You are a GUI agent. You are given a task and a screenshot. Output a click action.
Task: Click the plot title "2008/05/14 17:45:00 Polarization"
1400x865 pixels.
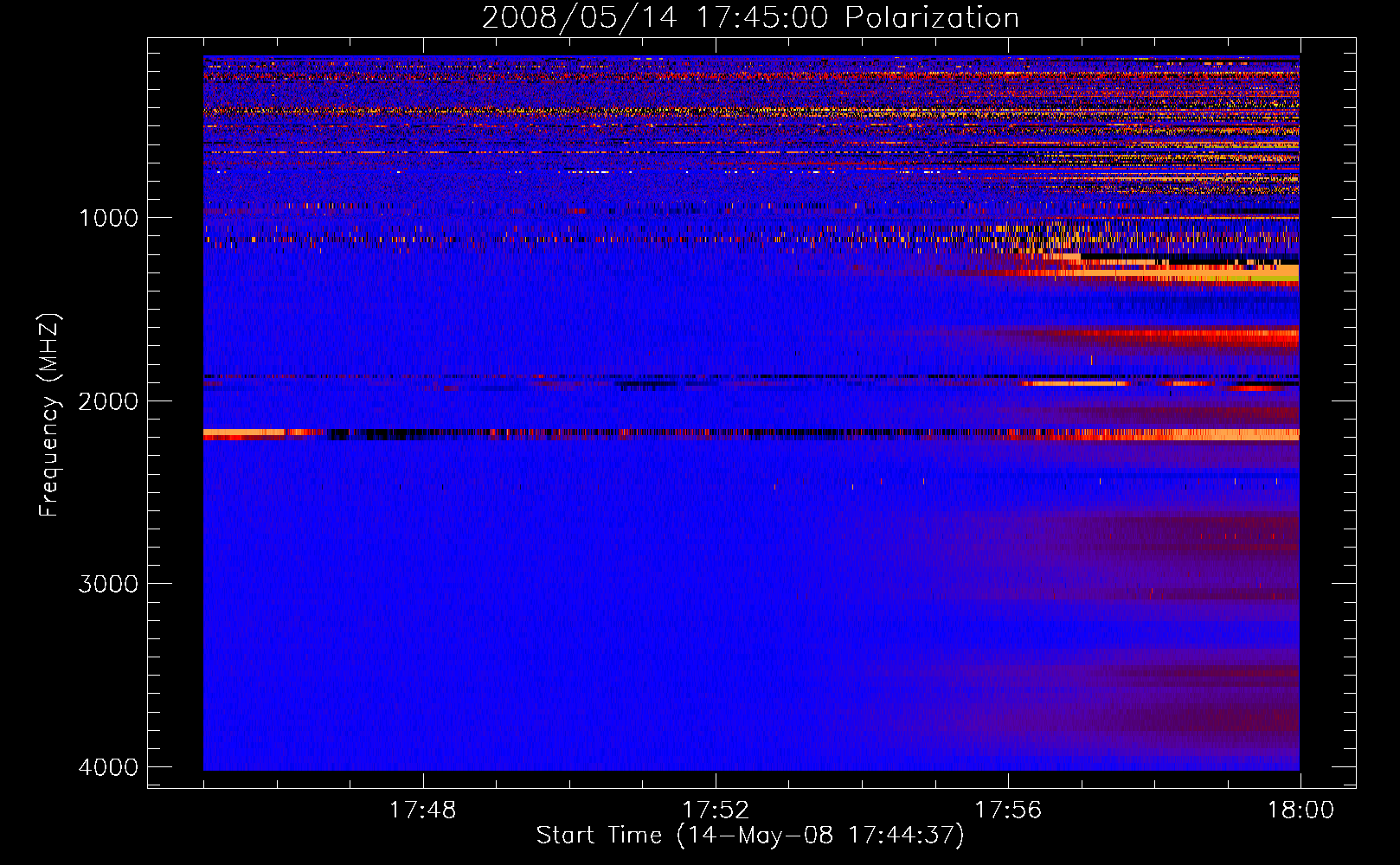pos(750,18)
